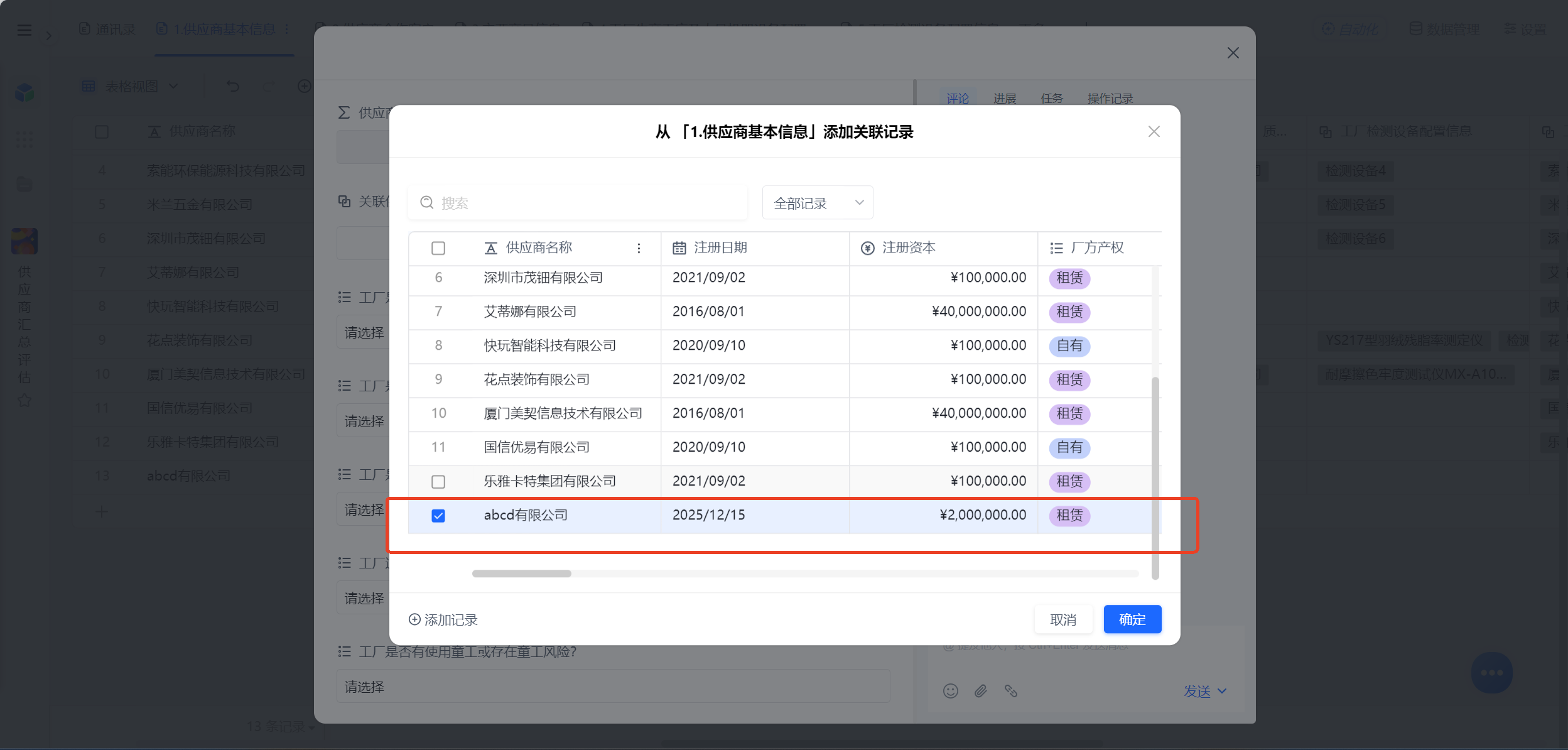The image size is (1568, 750).
Task: Expand the sidebar chevron at top left
Action: [49, 35]
